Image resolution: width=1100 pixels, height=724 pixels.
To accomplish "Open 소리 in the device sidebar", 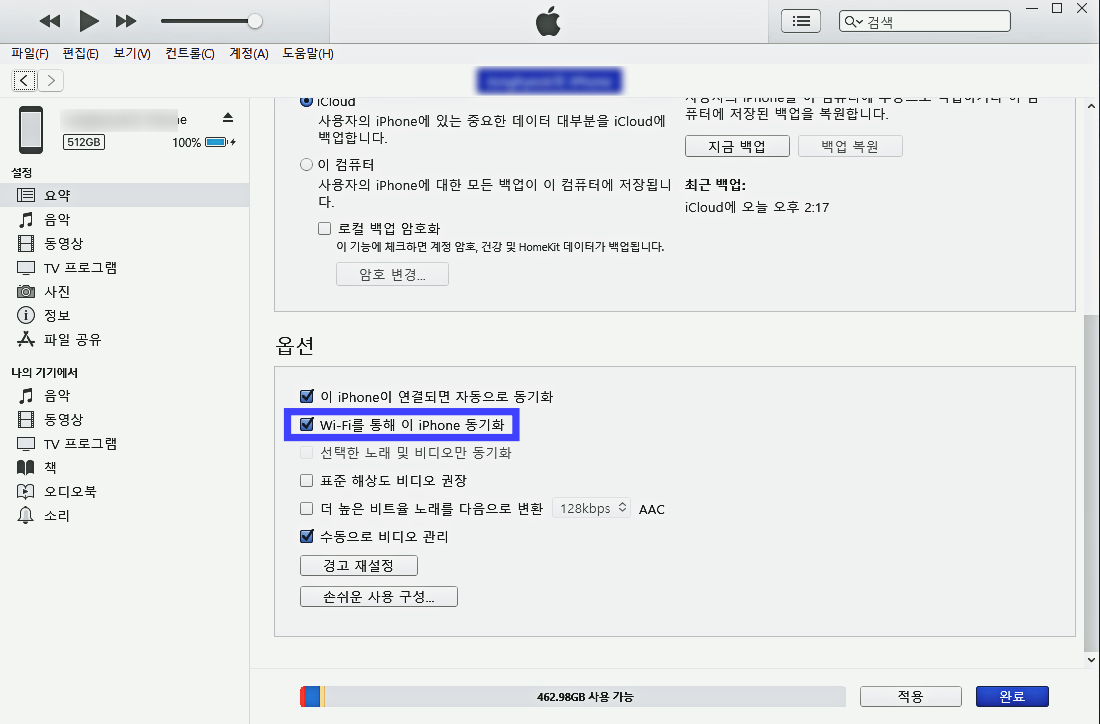I will click(x=124, y=516).
